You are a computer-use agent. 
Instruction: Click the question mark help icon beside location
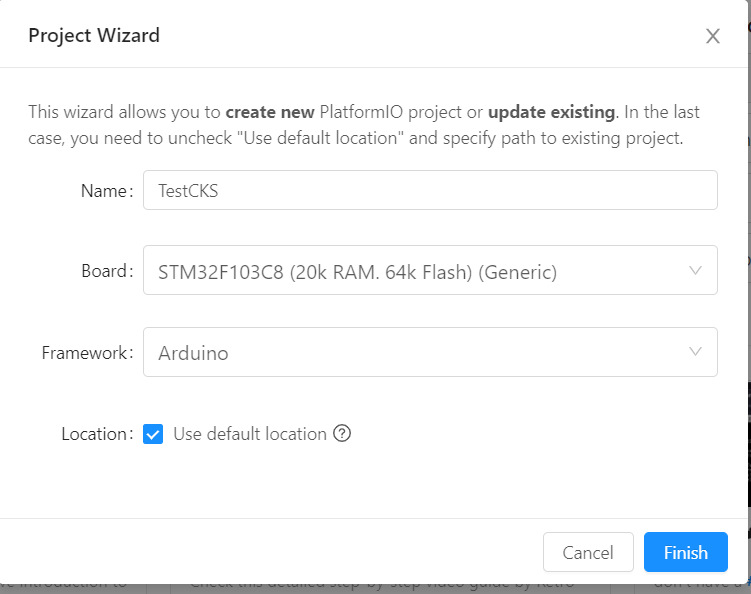click(x=342, y=434)
